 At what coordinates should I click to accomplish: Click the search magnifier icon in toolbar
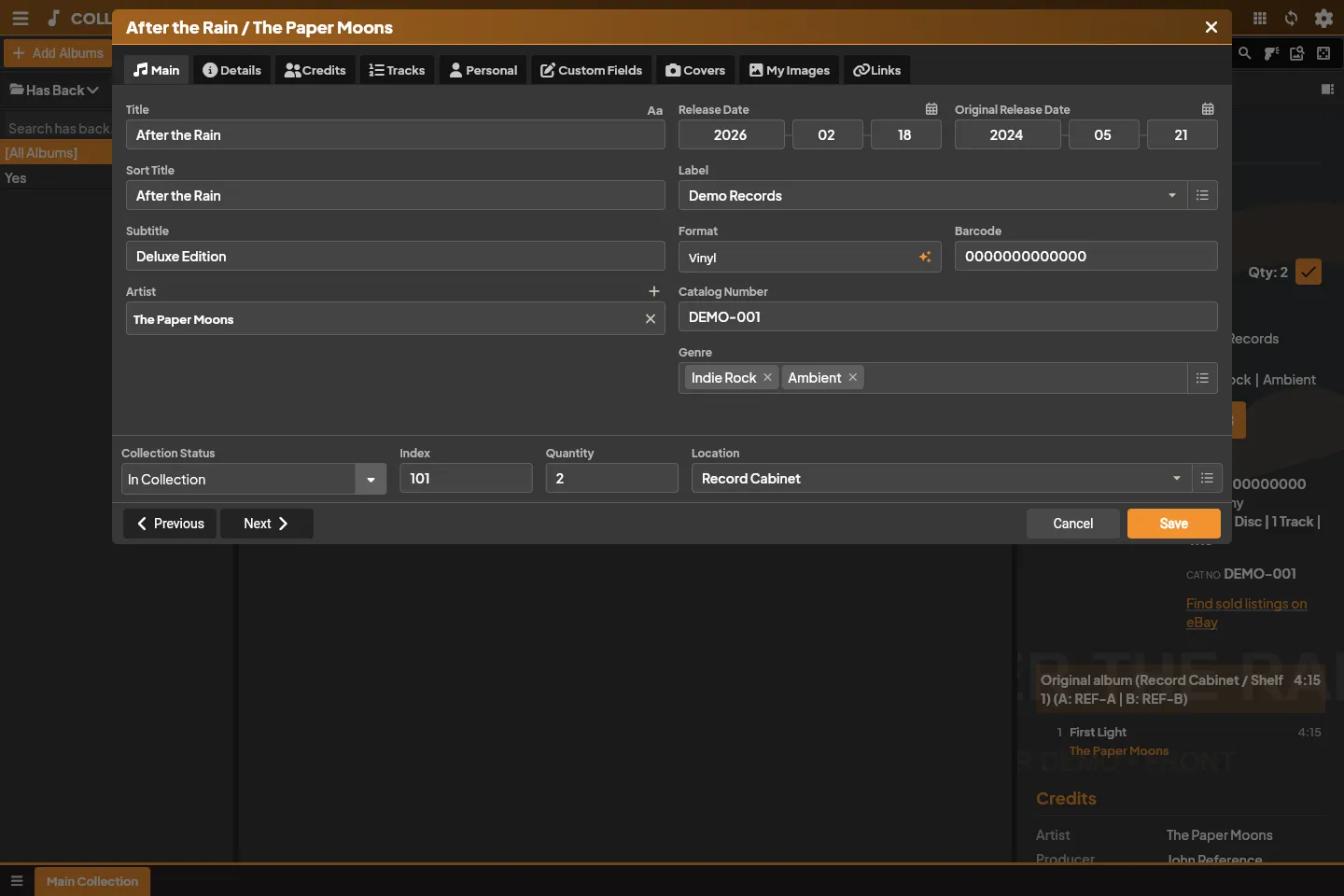[1245, 53]
